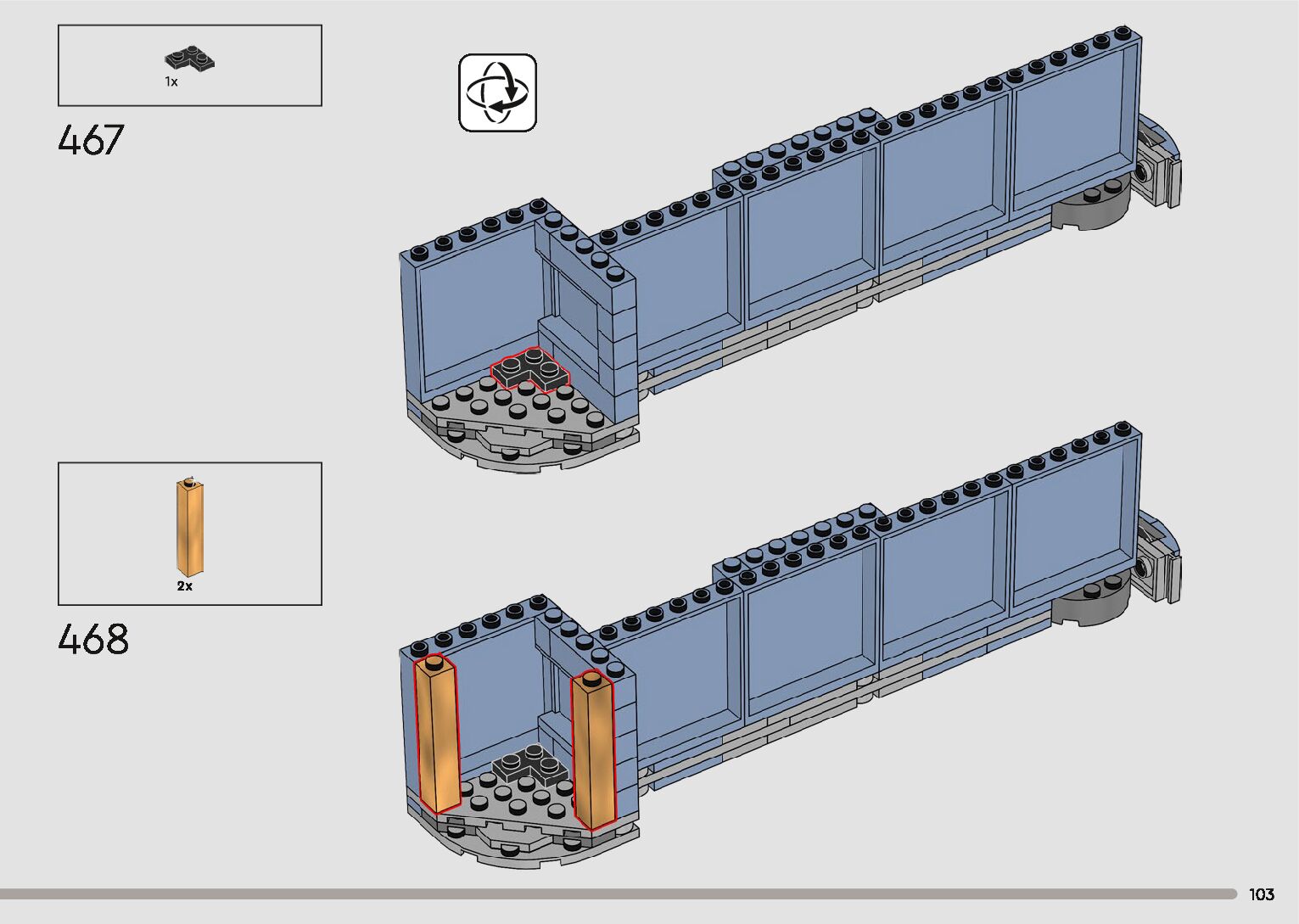Click the rightmost blue wall panel in lower model
This screenshot has width=1299, height=924.
click(x=1072, y=526)
